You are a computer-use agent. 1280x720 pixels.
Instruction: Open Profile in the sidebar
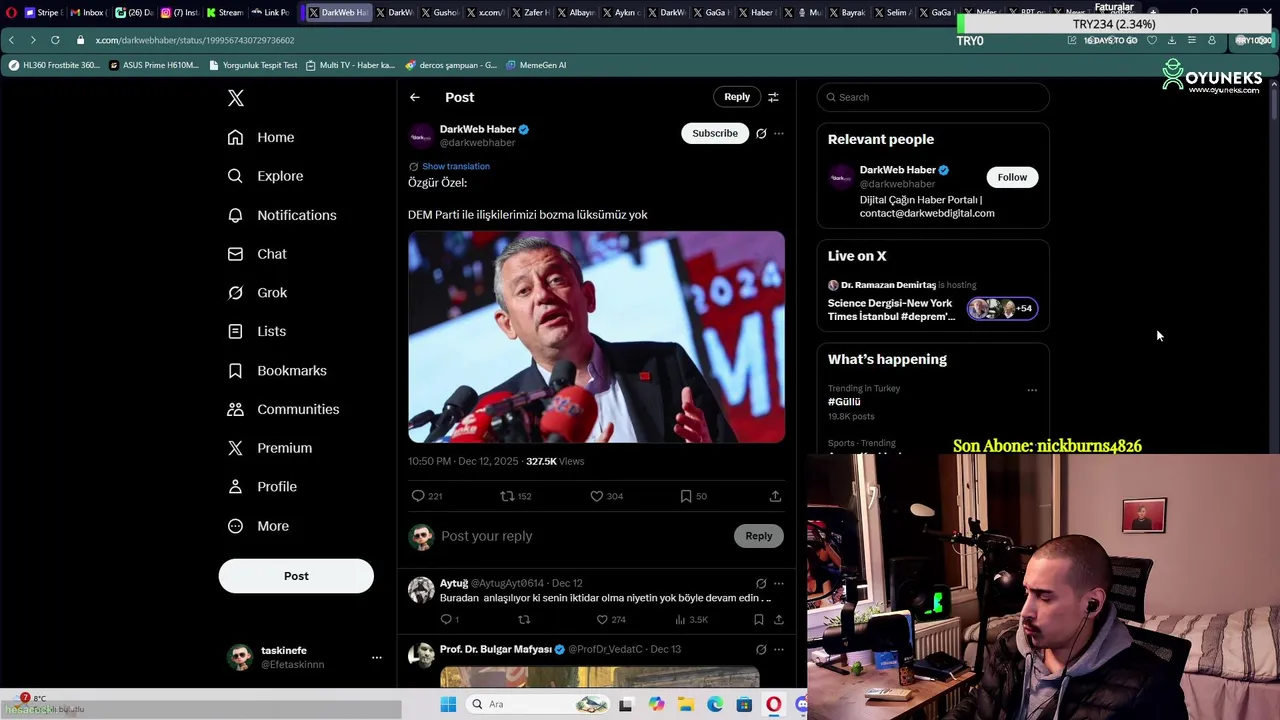pos(262,487)
